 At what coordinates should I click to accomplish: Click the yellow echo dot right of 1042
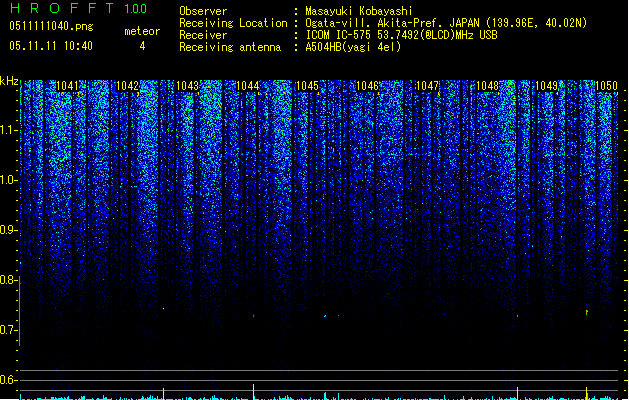pos(163,309)
